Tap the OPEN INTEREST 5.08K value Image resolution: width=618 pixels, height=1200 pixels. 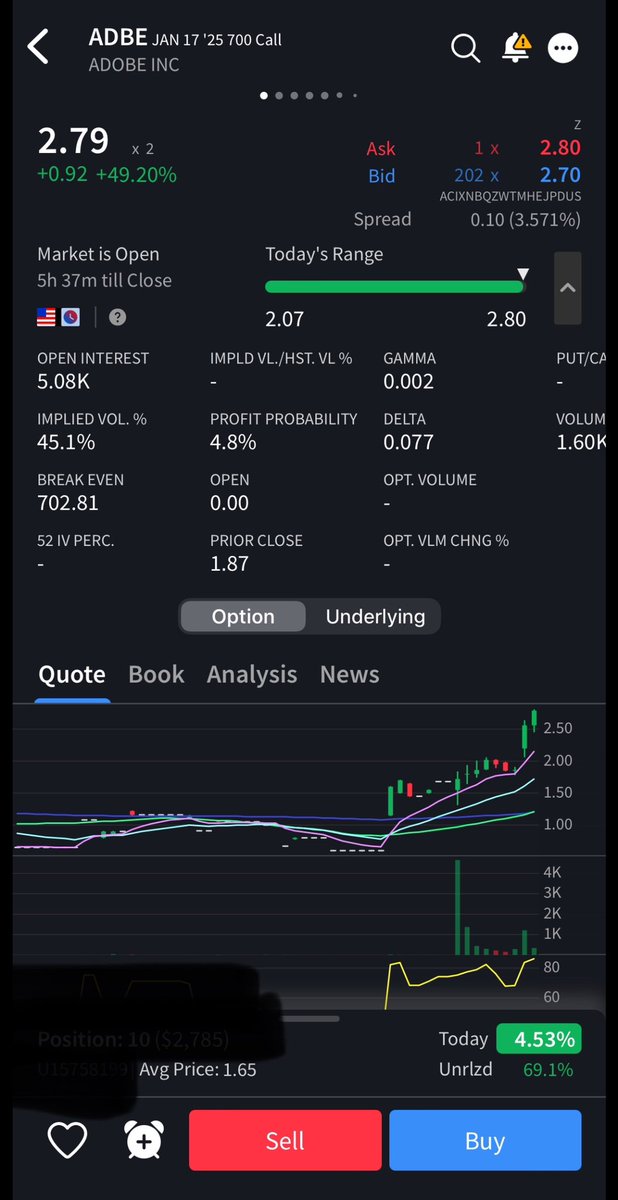point(63,381)
